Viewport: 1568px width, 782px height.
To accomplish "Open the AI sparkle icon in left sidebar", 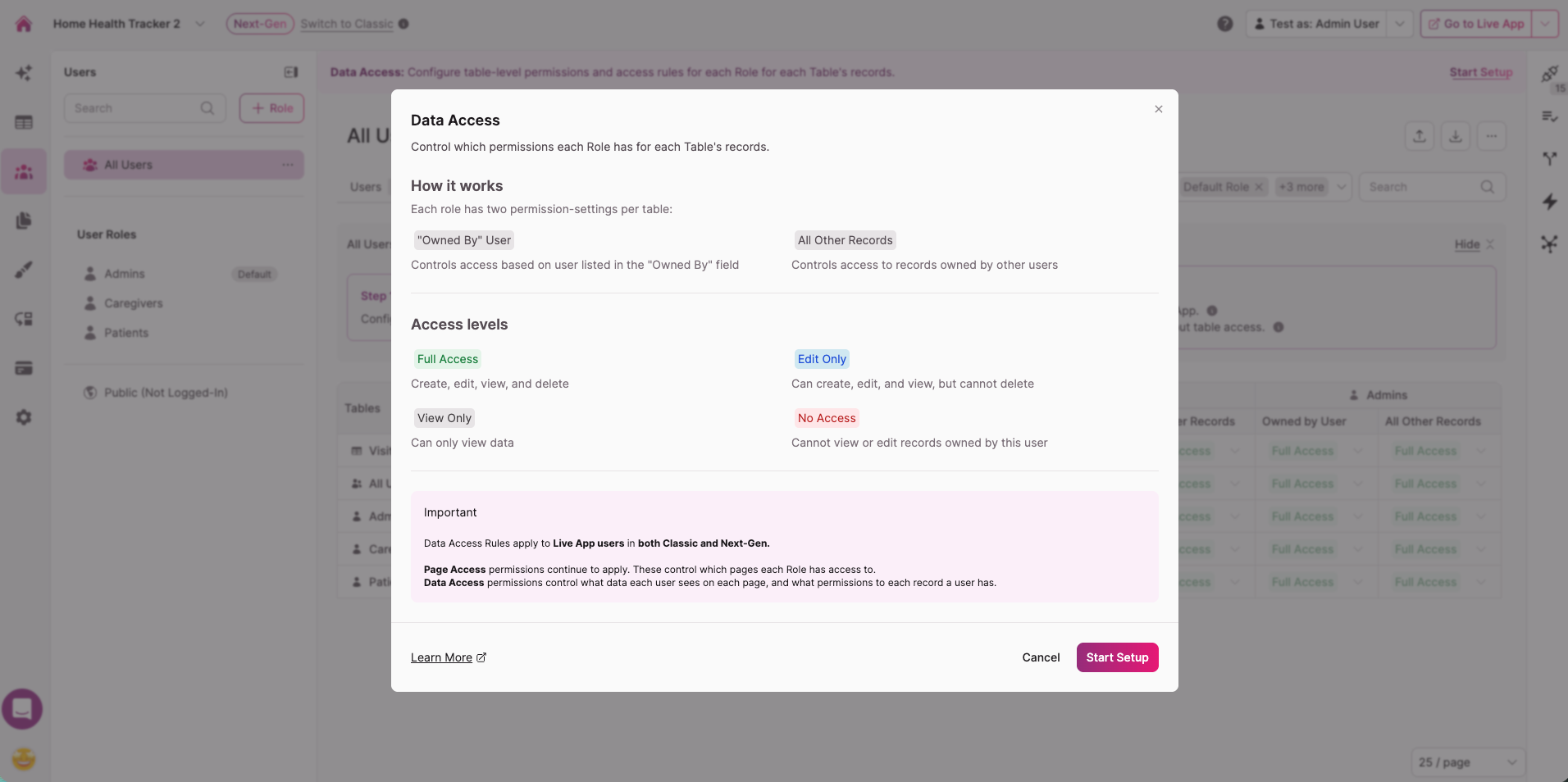I will point(24,73).
